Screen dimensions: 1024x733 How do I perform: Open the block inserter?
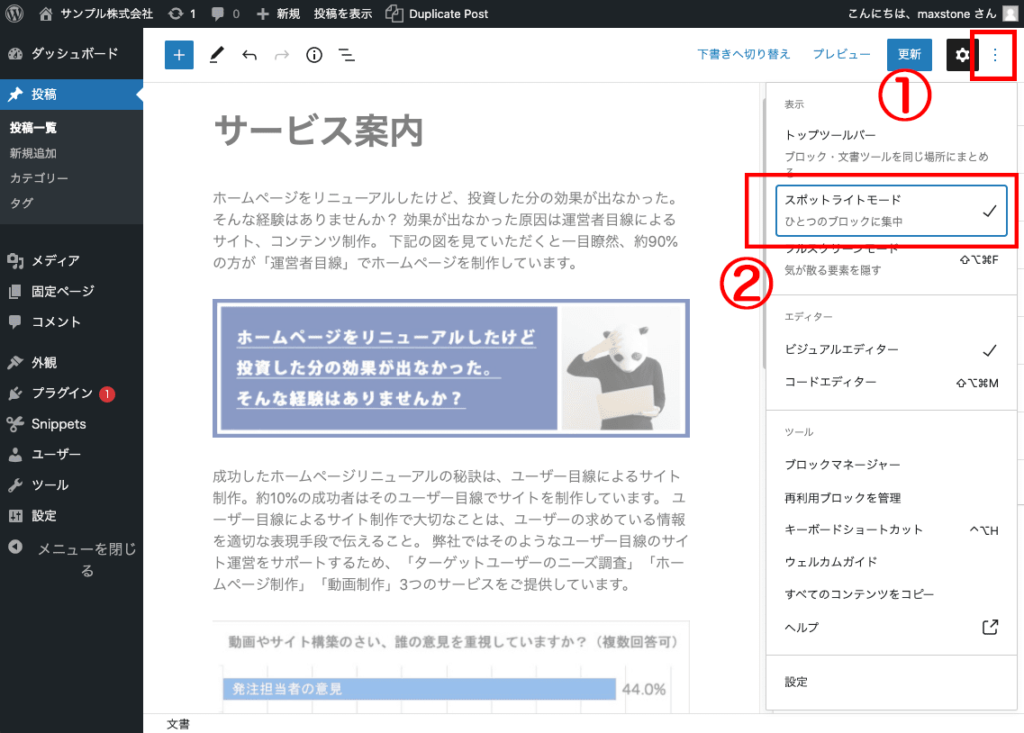pyautogui.click(x=178, y=55)
